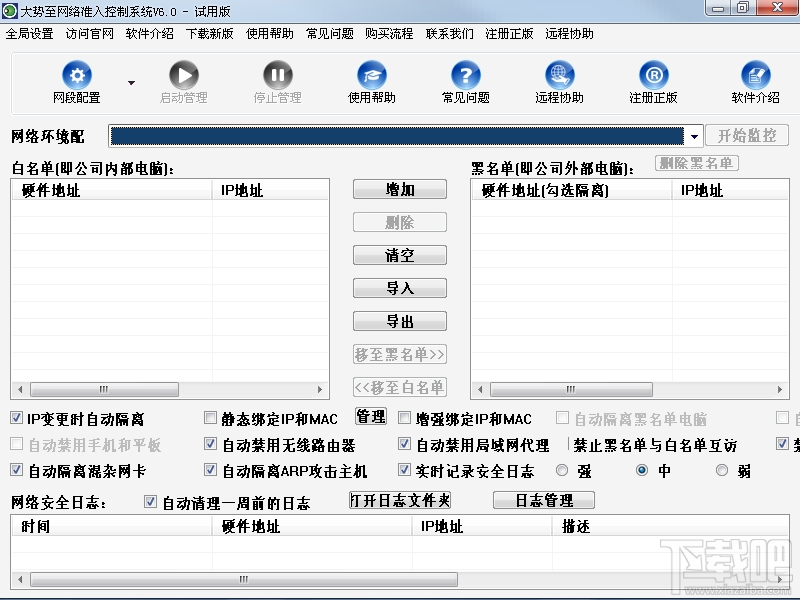Expand the arrow next to 网段配置
The height and width of the screenshot is (600, 800).
coord(132,83)
